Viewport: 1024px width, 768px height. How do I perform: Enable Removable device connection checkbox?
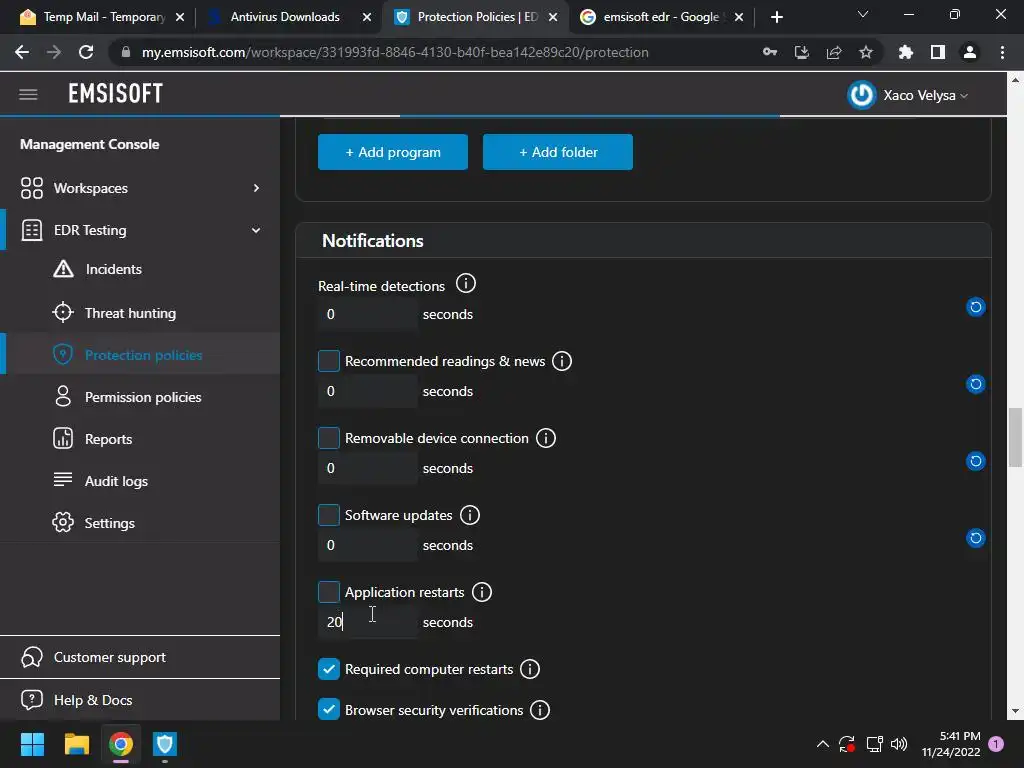(x=328, y=438)
